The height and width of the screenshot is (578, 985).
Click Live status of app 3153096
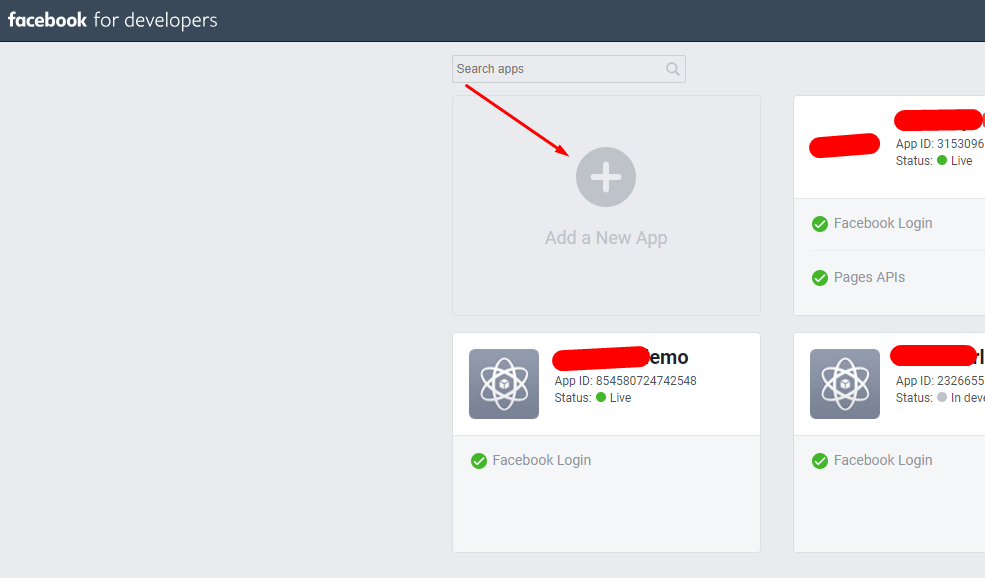pos(954,161)
